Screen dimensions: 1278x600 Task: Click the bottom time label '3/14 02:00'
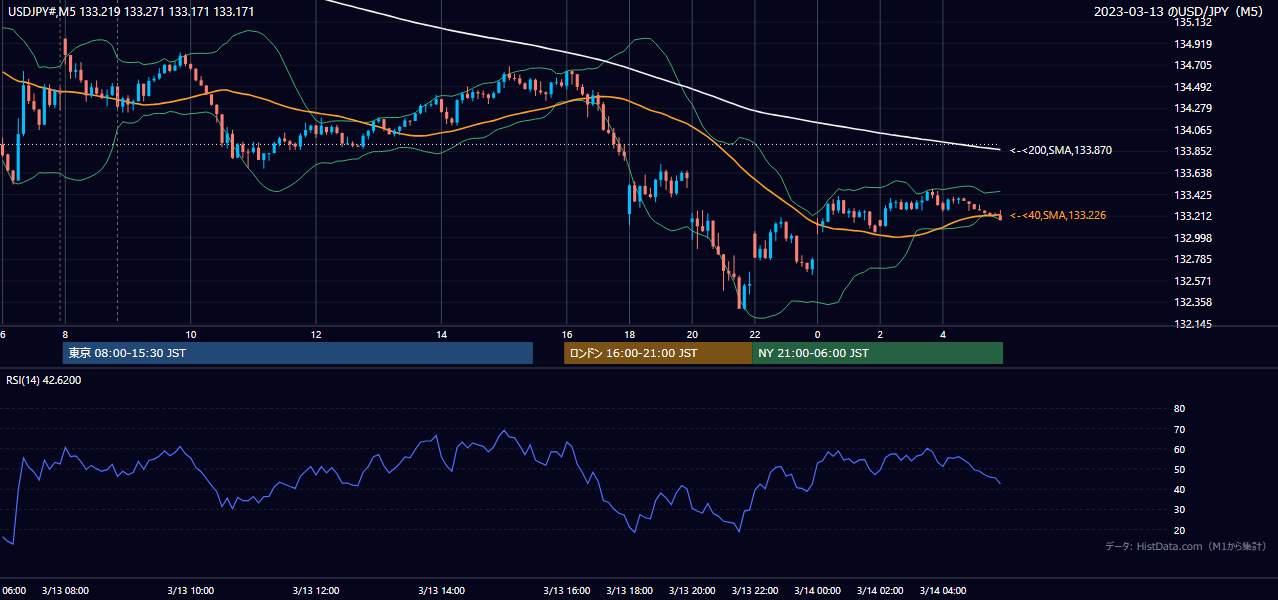pyautogui.click(x=880, y=591)
